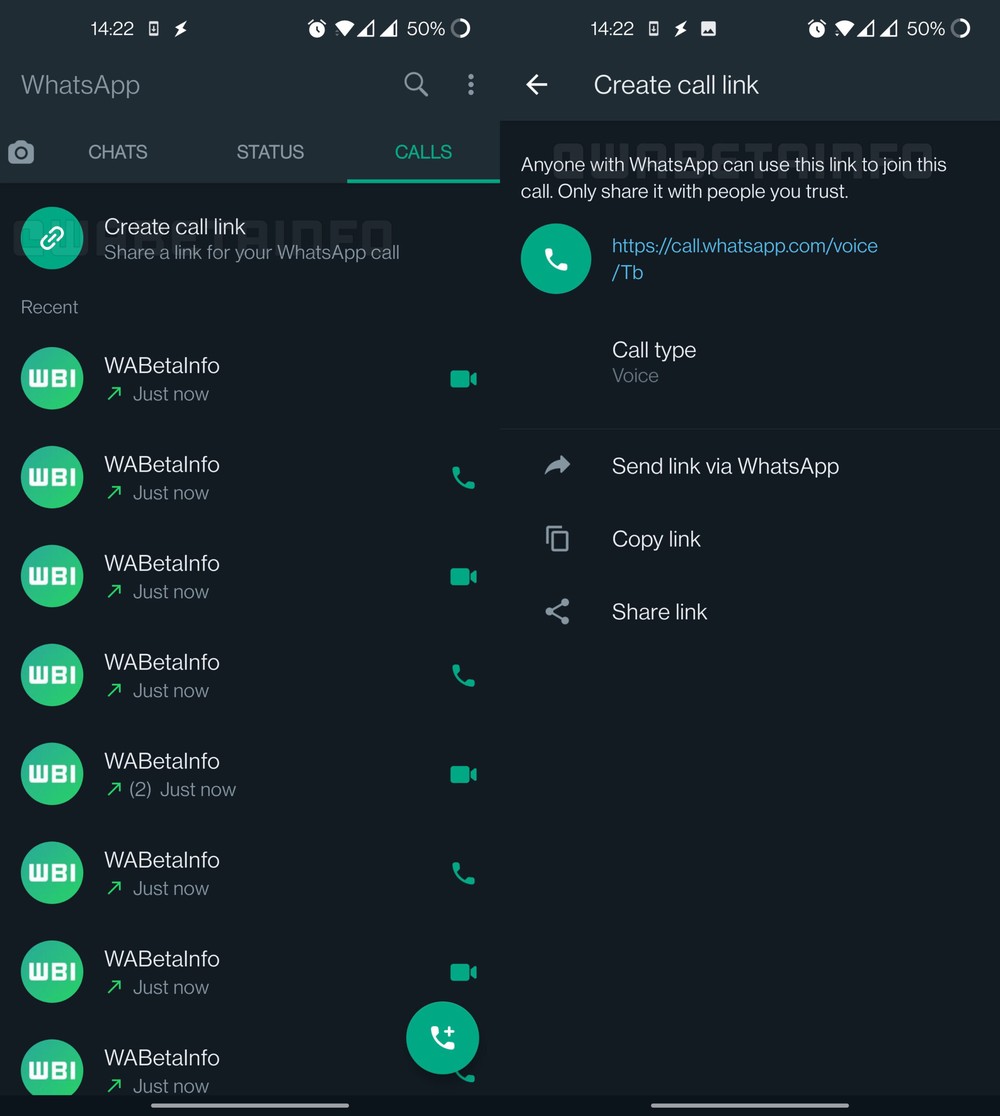Open the camera tab icon
Screen dimensions: 1000x1116
[21, 152]
